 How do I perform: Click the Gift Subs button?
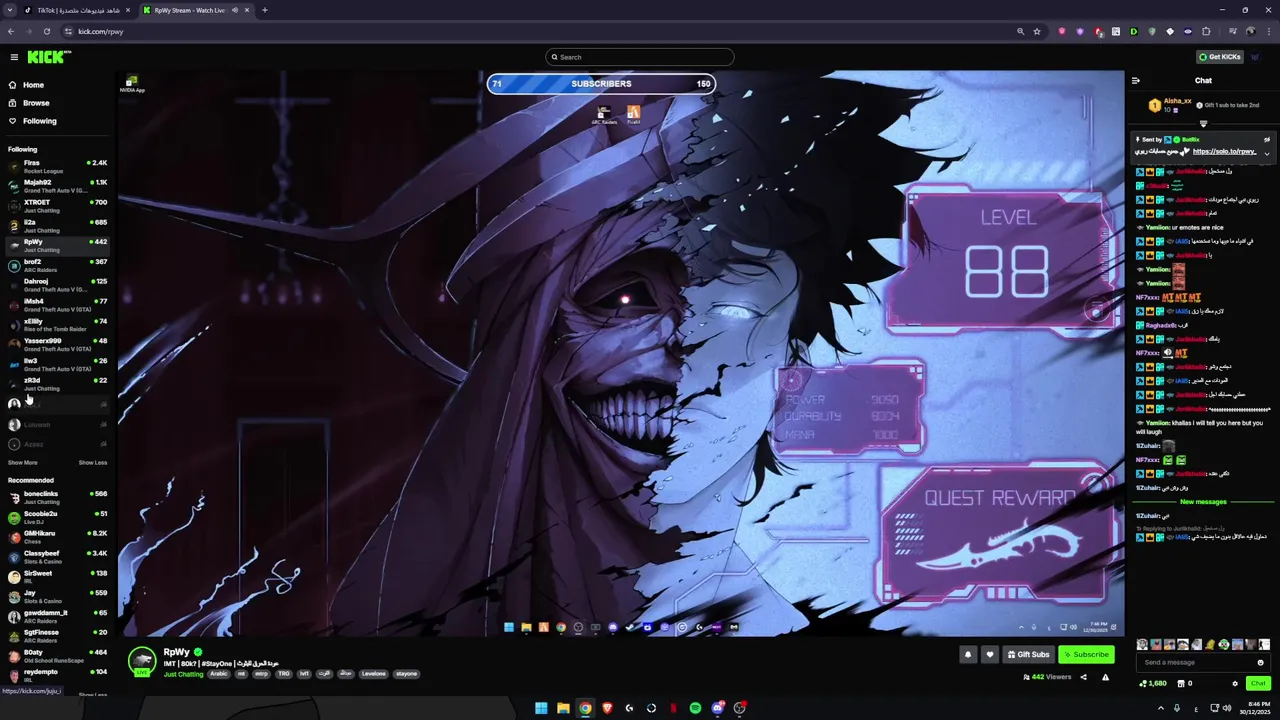tap(1028, 655)
